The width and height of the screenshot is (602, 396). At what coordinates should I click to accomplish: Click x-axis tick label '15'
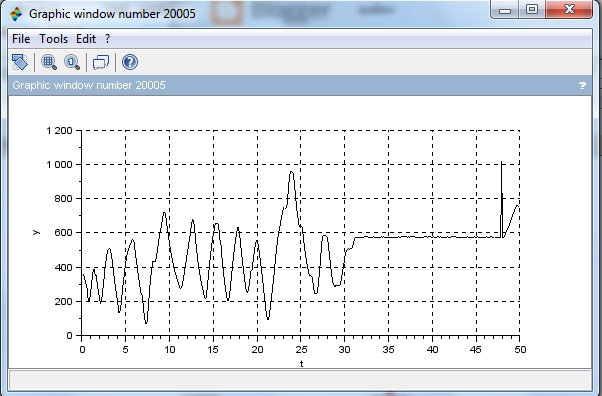(x=213, y=350)
